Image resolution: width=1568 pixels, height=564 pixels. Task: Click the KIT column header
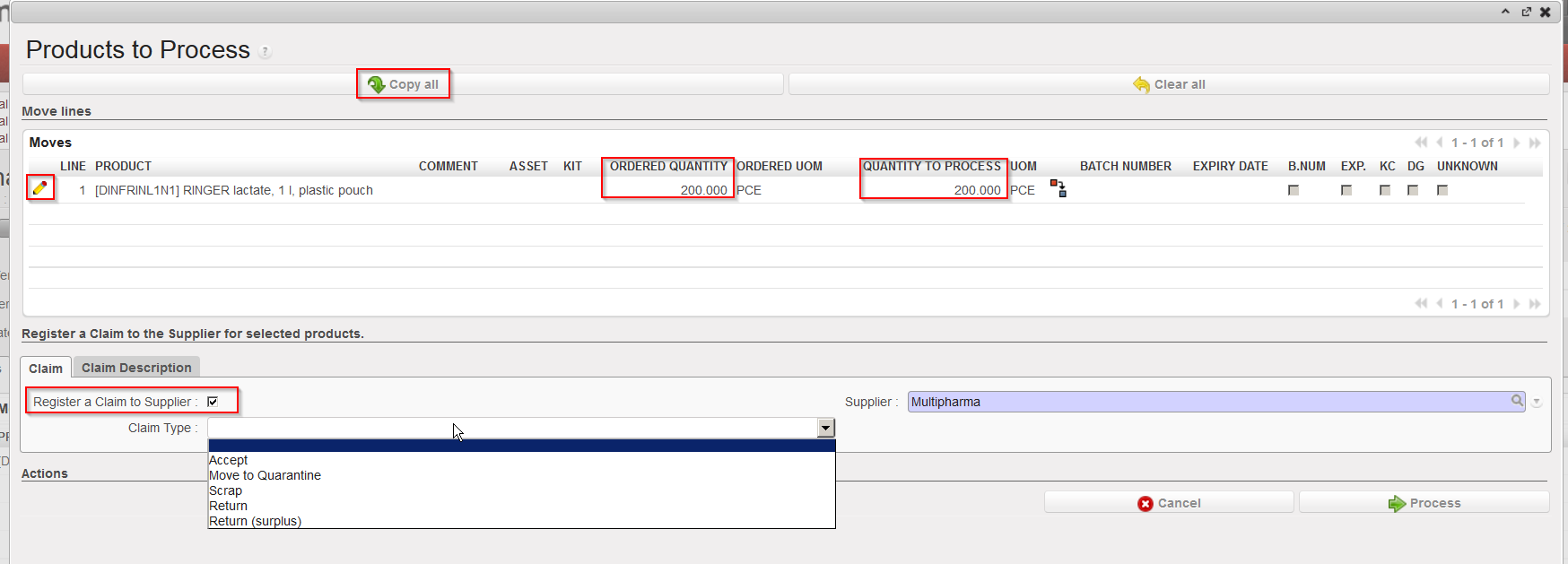[x=572, y=166]
